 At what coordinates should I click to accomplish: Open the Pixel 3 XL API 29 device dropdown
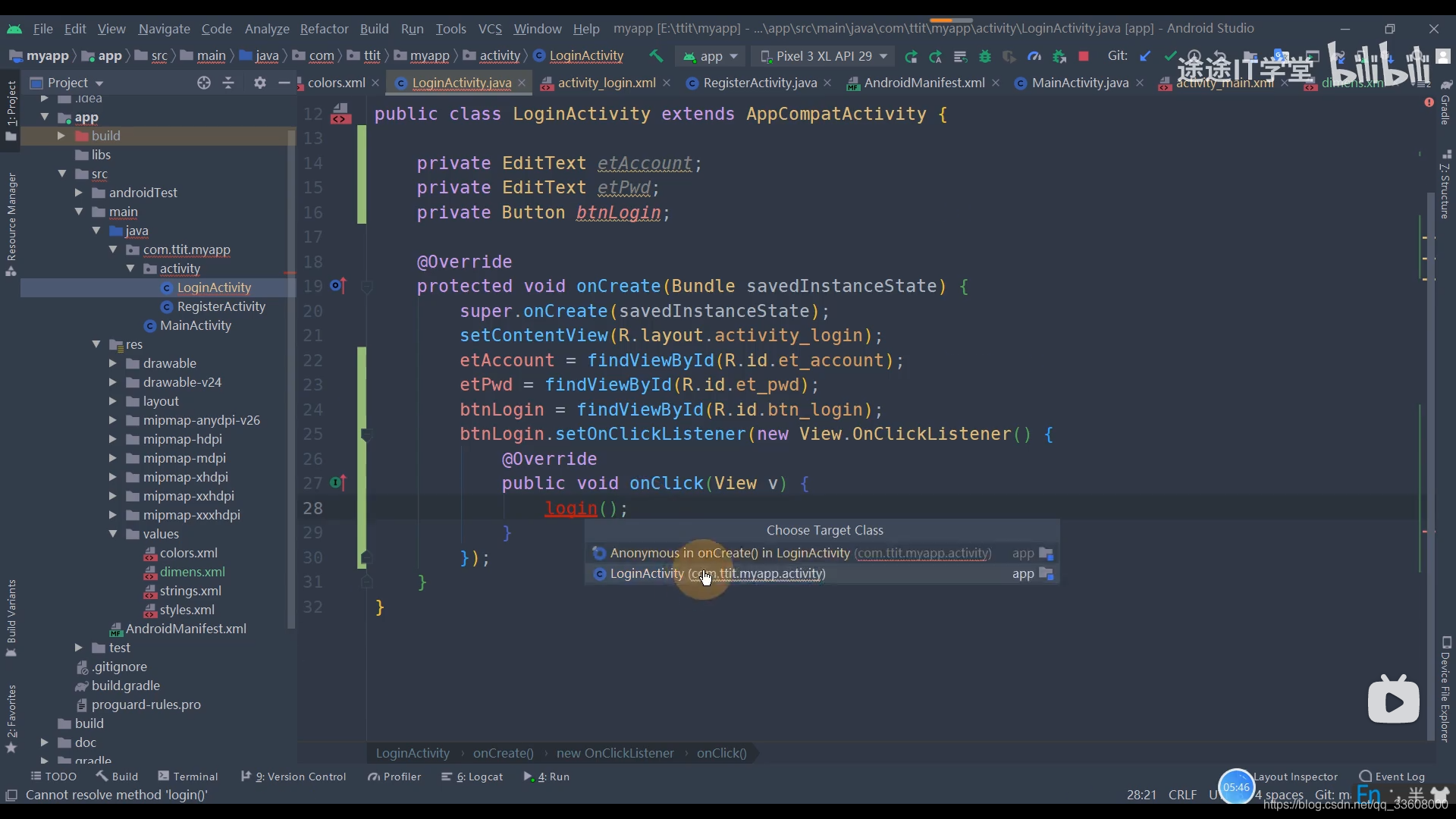coord(824,56)
